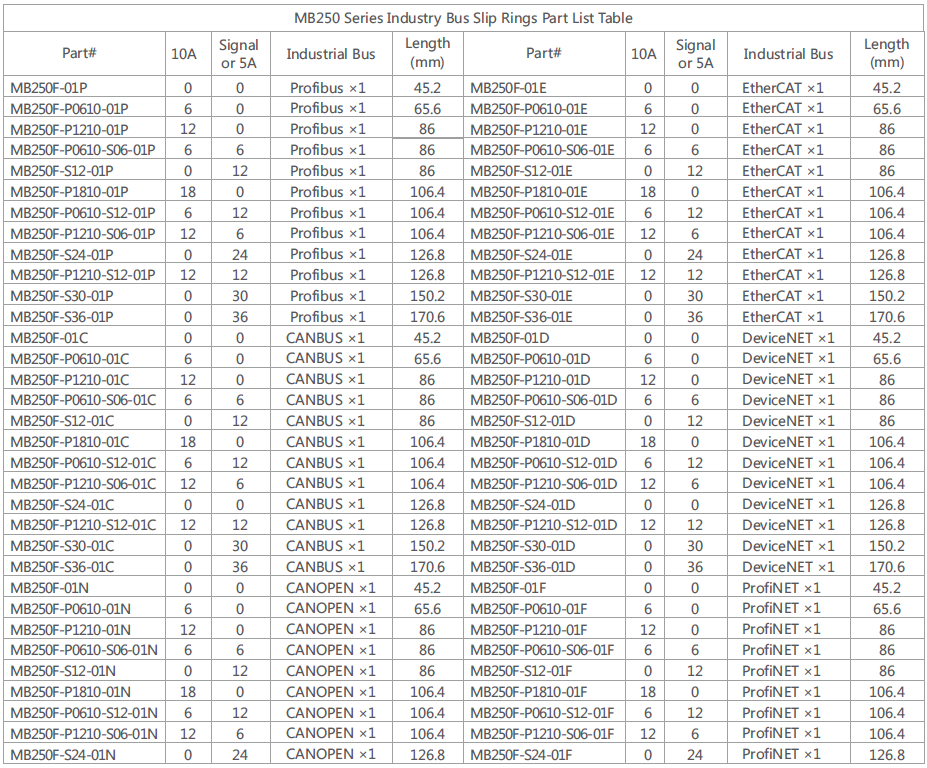The width and height of the screenshot is (927, 768).
Task: Click the left-side Industrial Bus column header
Action: click(331, 54)
